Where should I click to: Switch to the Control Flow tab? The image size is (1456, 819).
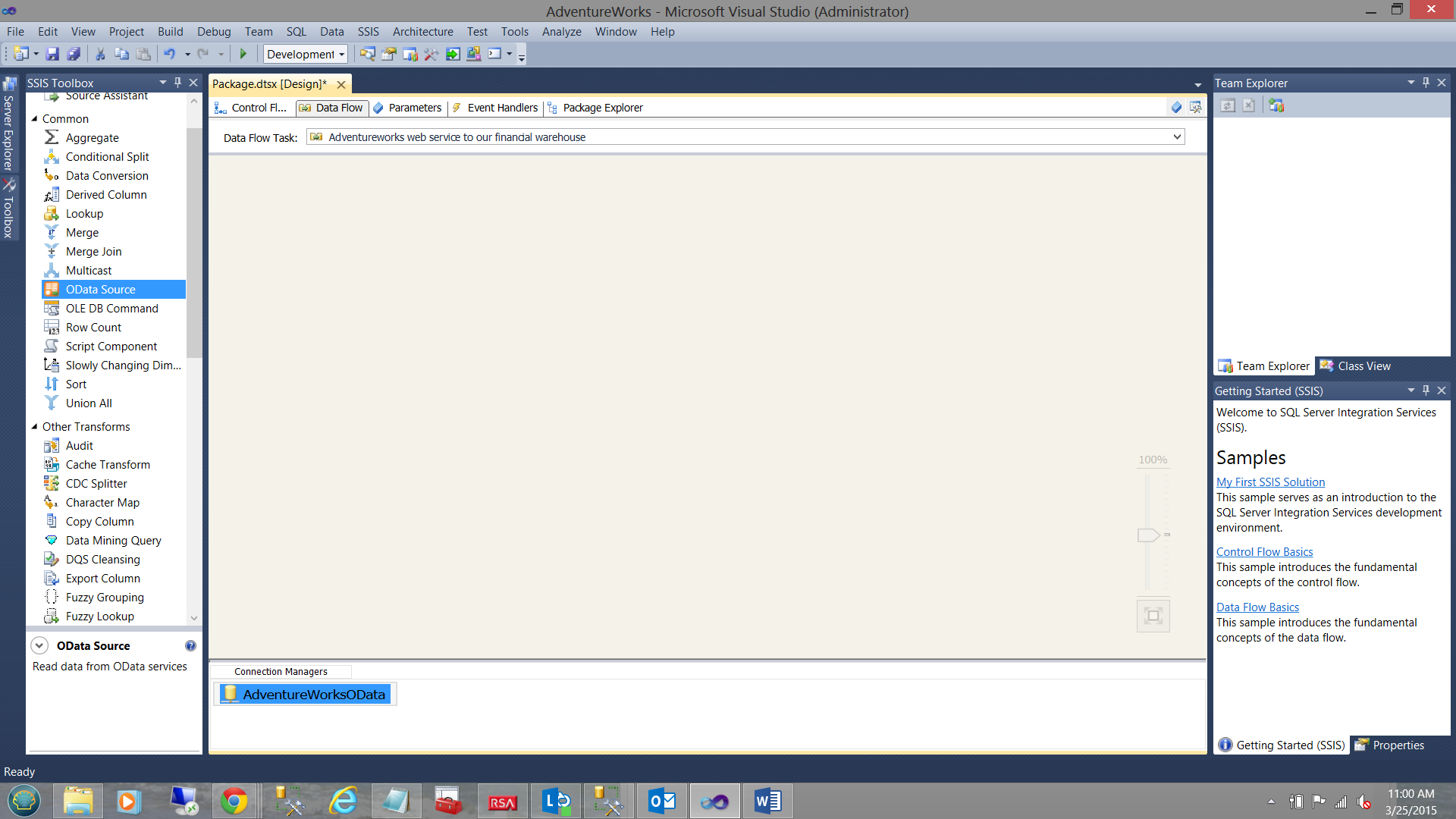pos(252,108)
